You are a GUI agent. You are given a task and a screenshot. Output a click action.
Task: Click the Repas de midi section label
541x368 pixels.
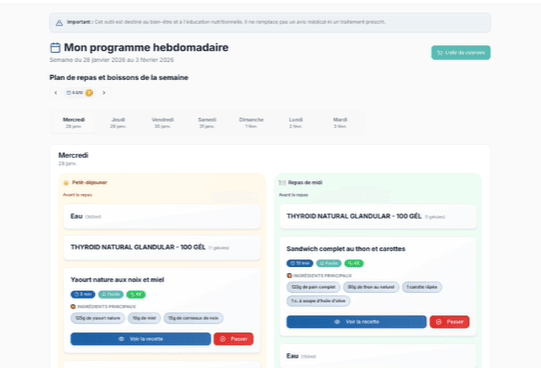(305, 183)
